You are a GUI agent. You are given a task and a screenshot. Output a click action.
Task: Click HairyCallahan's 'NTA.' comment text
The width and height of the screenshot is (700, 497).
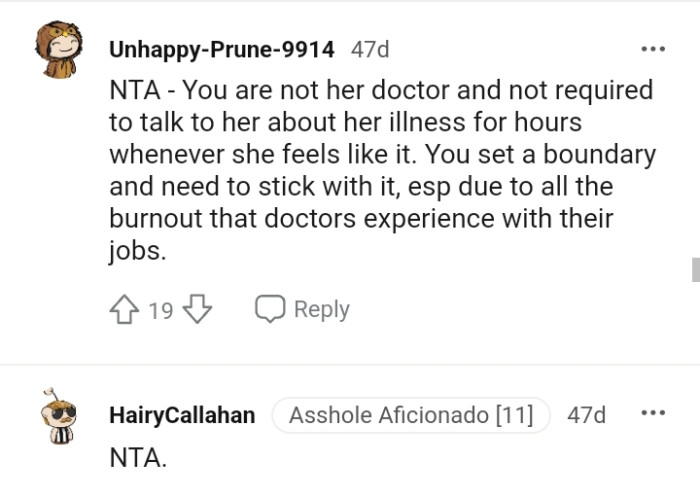[138, 458]
